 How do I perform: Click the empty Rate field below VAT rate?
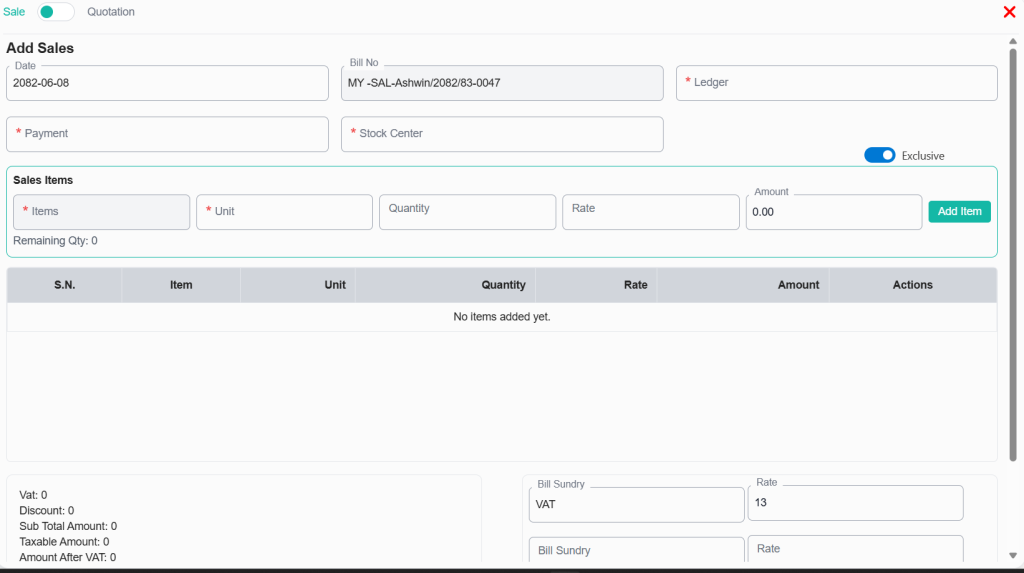click(855, 549)
